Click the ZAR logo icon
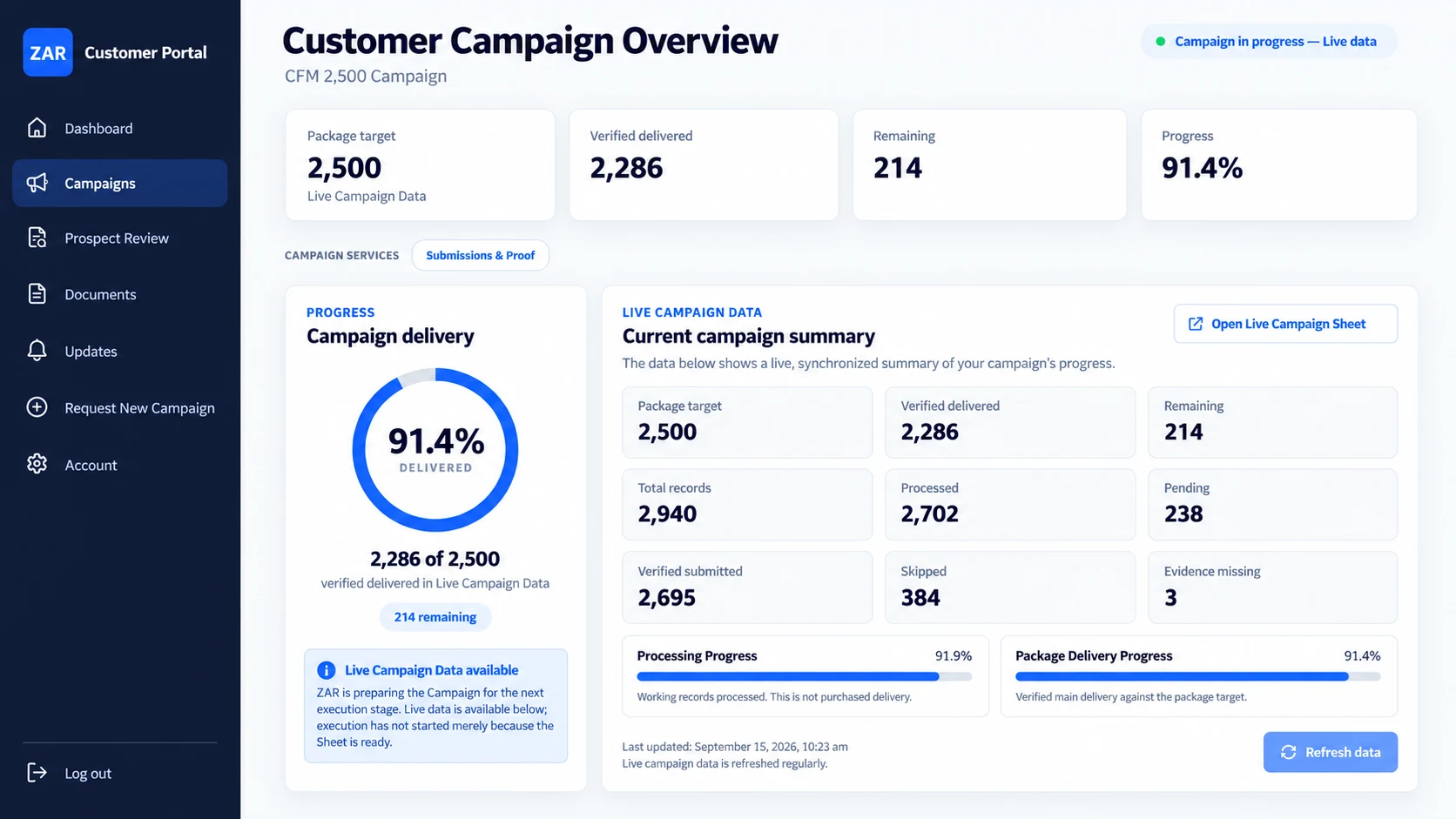Viewport: 1456px width, 819px height. coord(48,52)
